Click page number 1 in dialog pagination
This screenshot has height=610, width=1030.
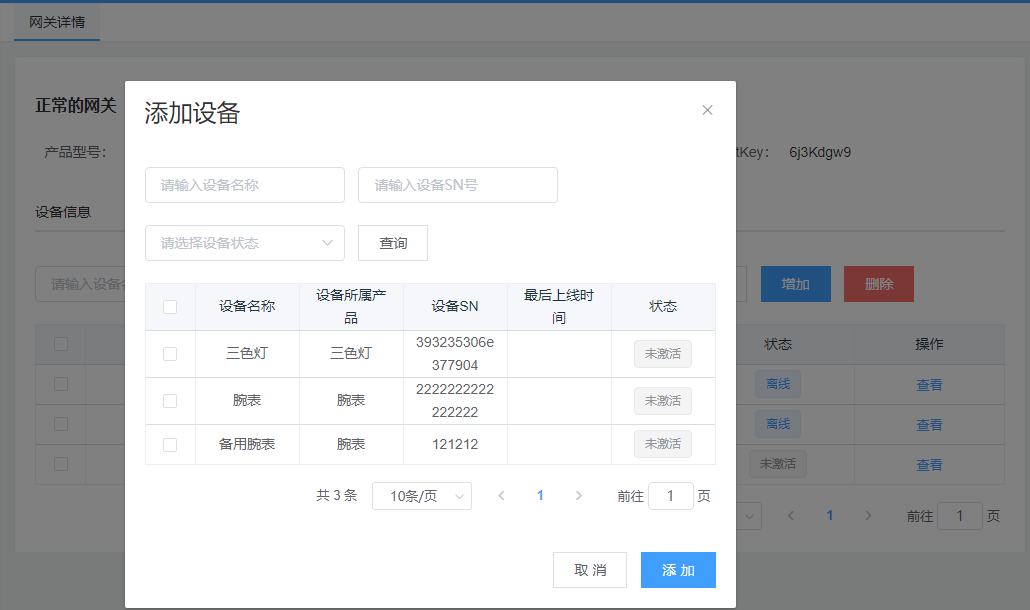(x=540, y=496)
